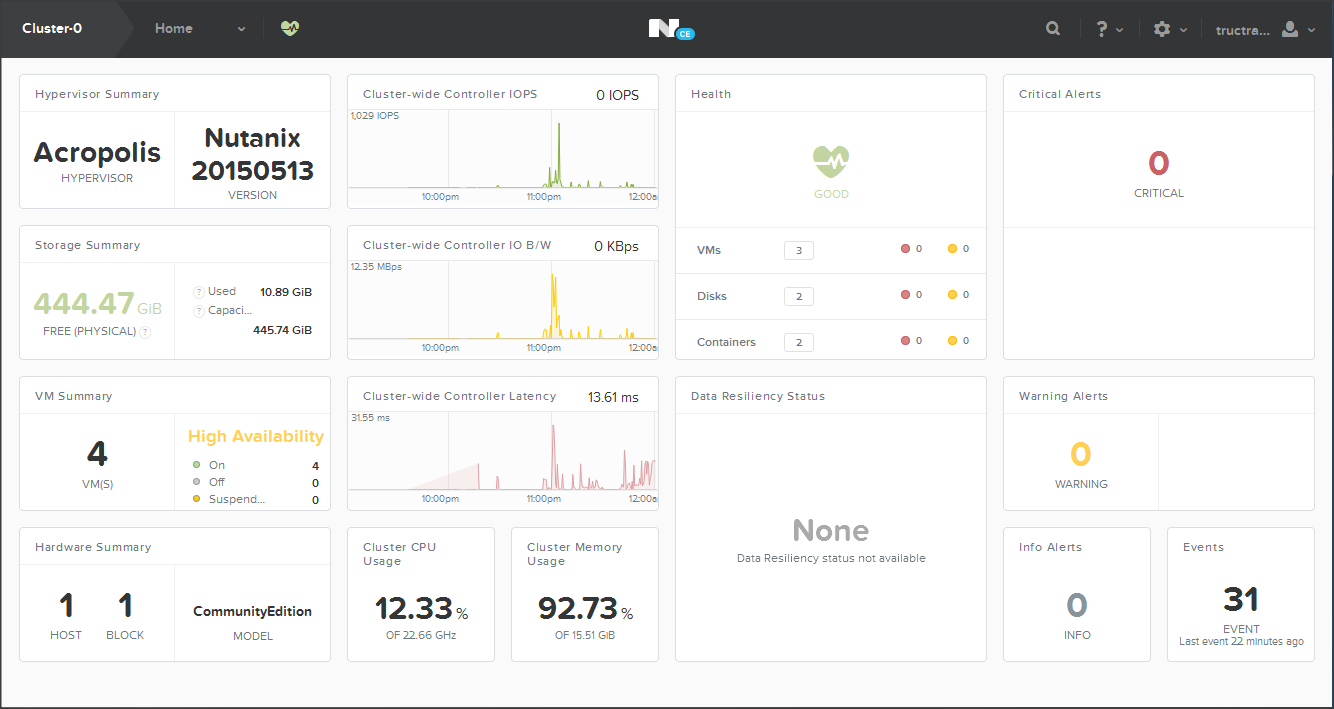Click the health heartbeat icon in top bar
1334x709 pixels.
tap(290, 29)
